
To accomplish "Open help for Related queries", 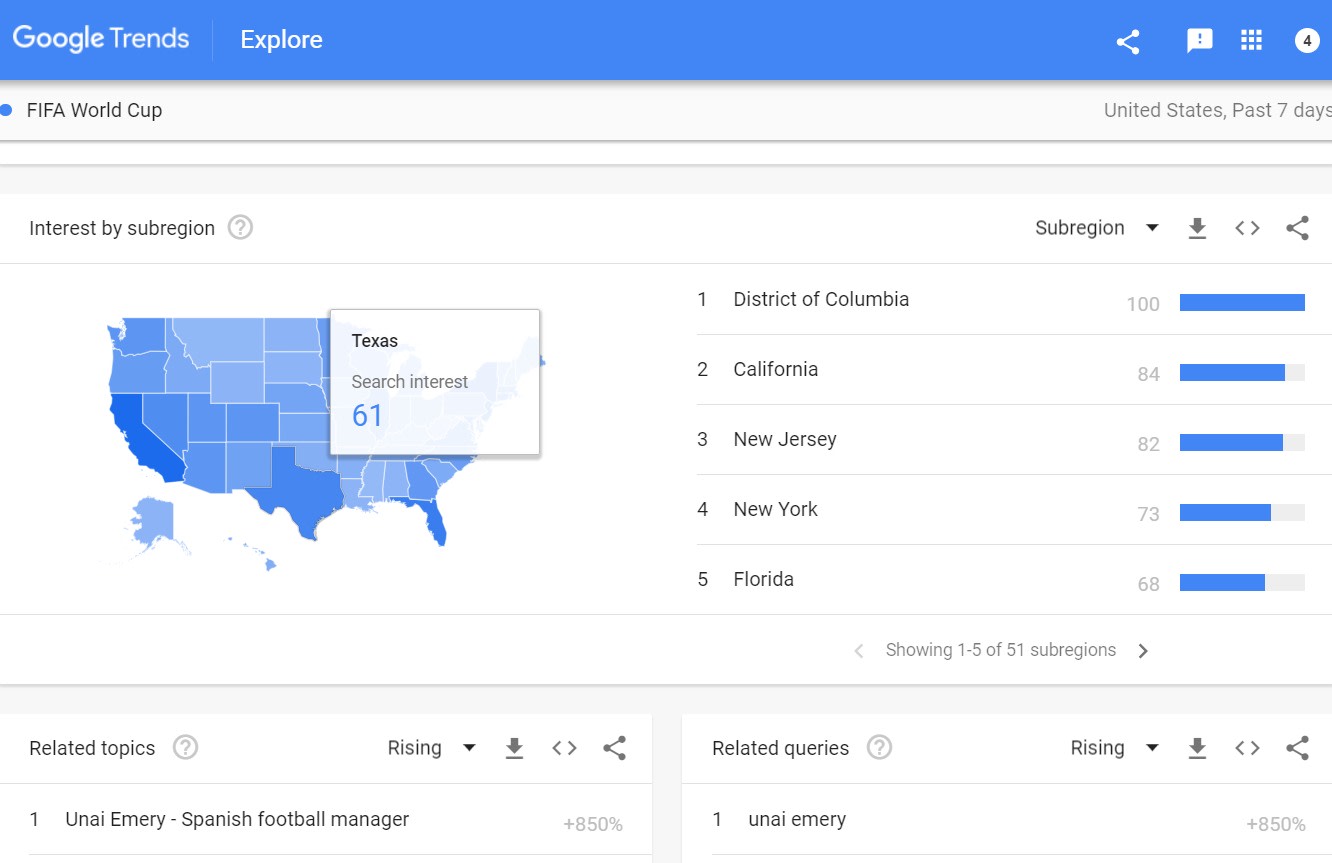I will point(879,748).
